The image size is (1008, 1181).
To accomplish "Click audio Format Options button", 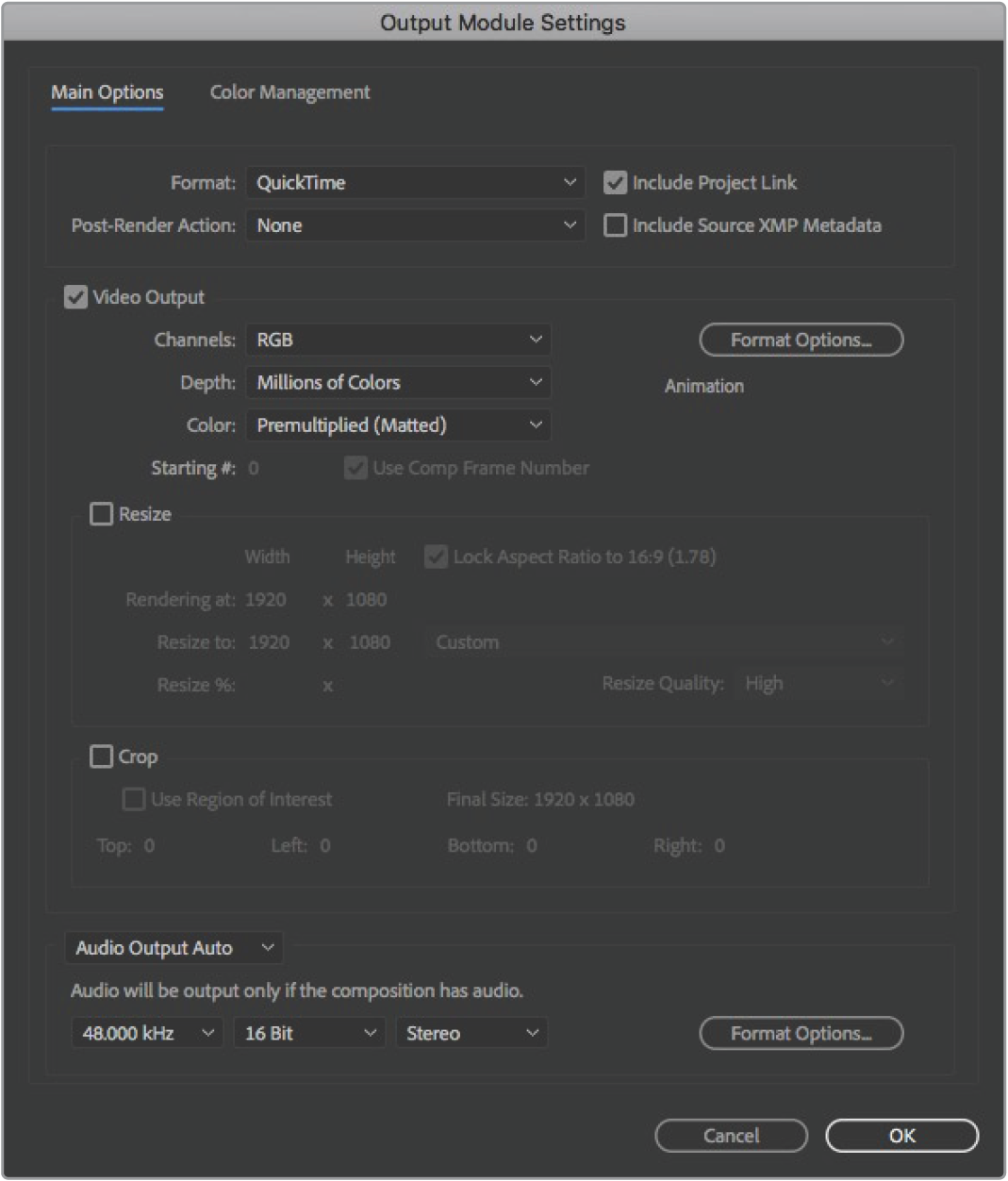I will point(801,1034).
